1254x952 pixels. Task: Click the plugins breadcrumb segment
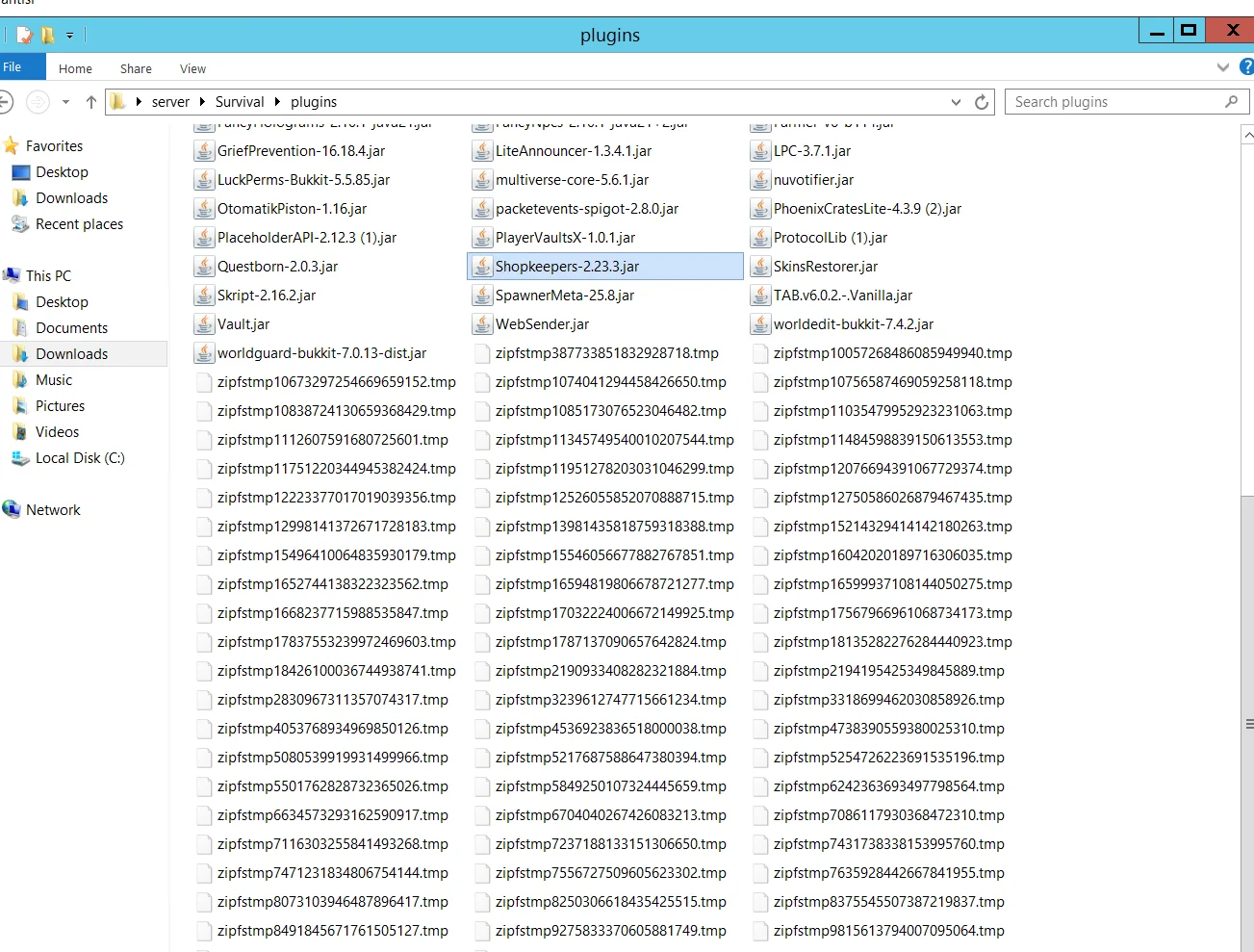pos(314,102)
